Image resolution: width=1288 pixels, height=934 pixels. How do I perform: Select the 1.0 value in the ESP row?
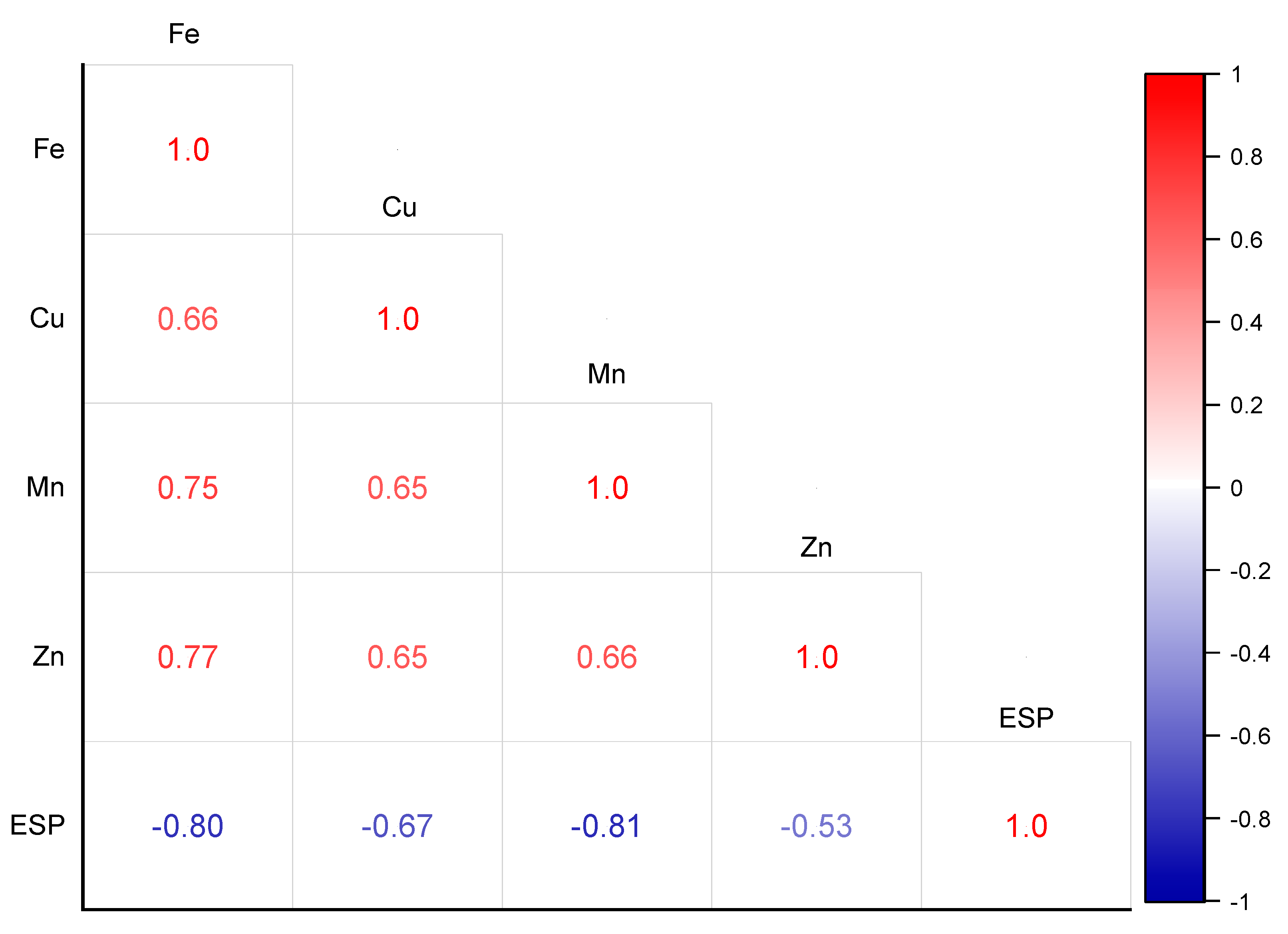[x=1026, y=826]
